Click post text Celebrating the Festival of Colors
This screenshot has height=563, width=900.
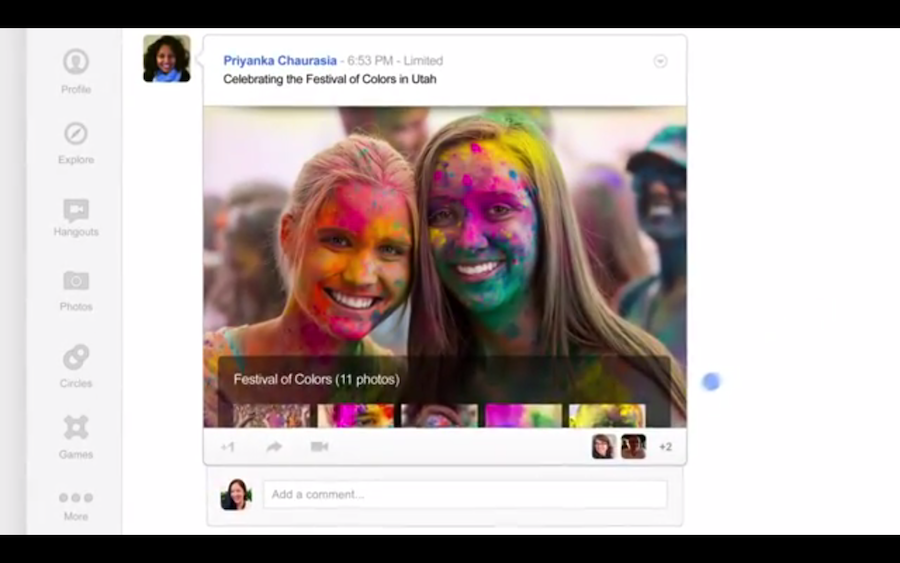click(x=330, y=79)
